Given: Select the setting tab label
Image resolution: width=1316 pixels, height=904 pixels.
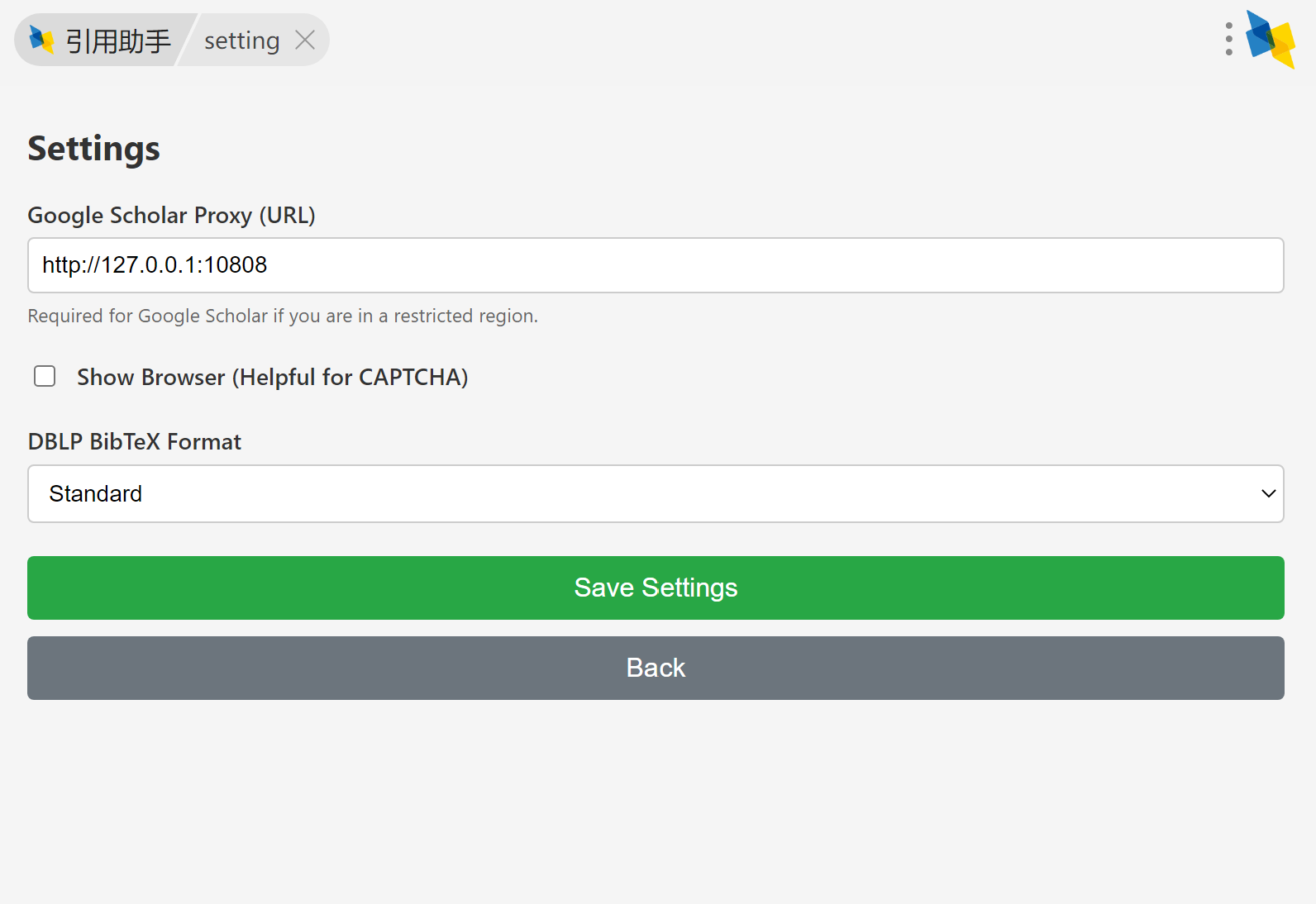Looking at the screenshot, I should pos(241,40).
